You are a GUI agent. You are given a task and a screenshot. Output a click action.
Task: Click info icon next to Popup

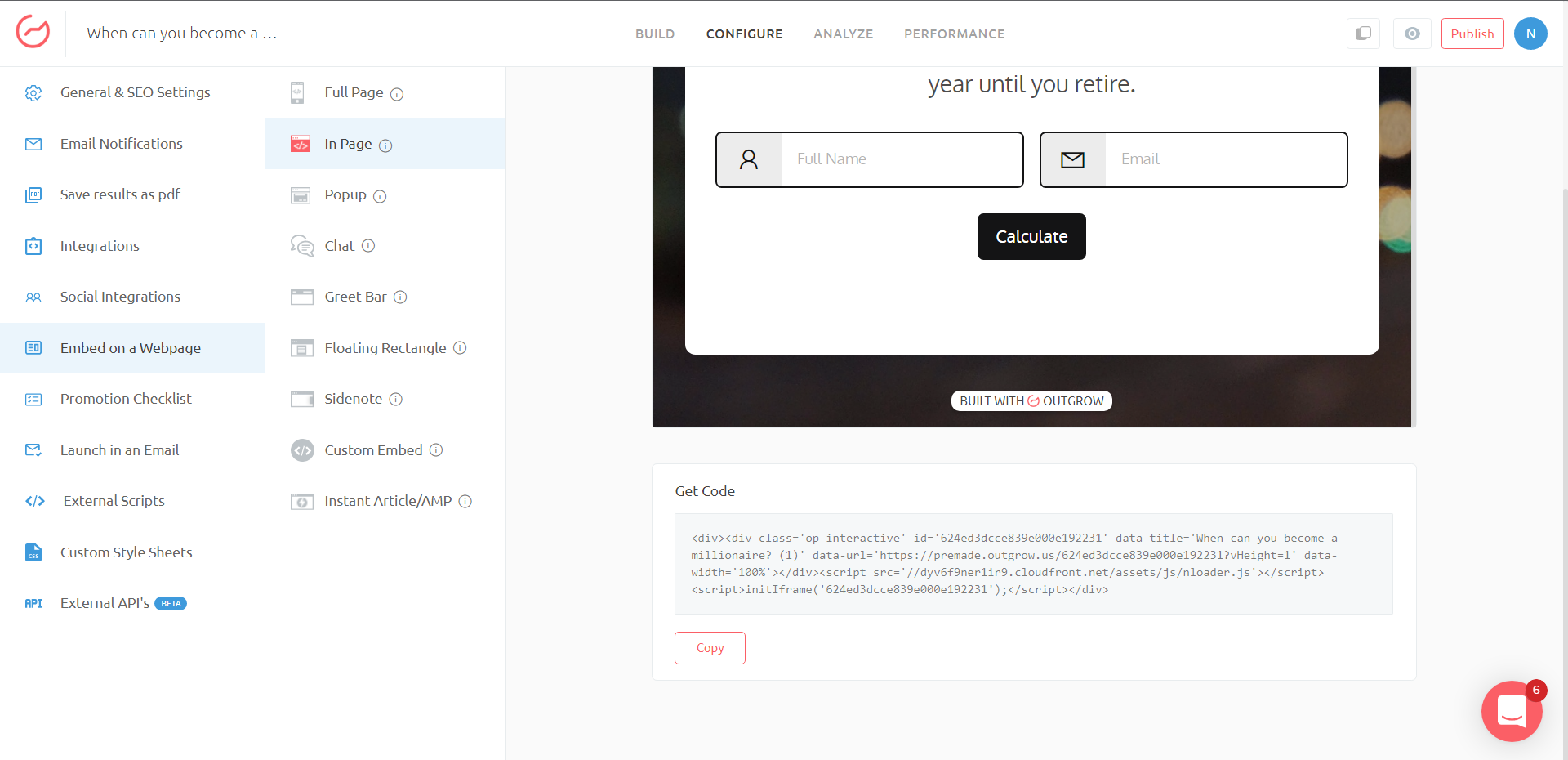(x=380, y=196)
